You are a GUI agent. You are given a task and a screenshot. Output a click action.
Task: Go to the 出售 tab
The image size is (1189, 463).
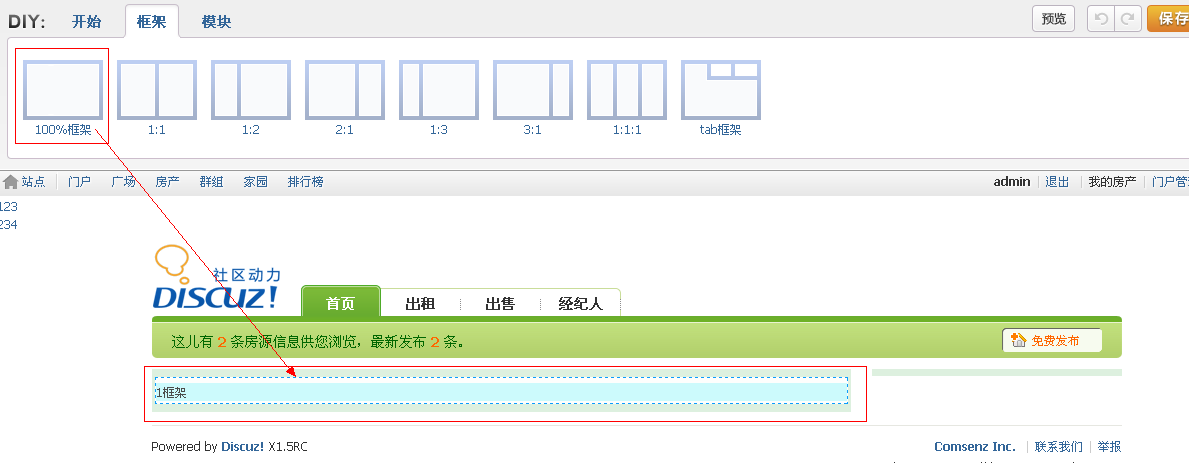[500, 303]
